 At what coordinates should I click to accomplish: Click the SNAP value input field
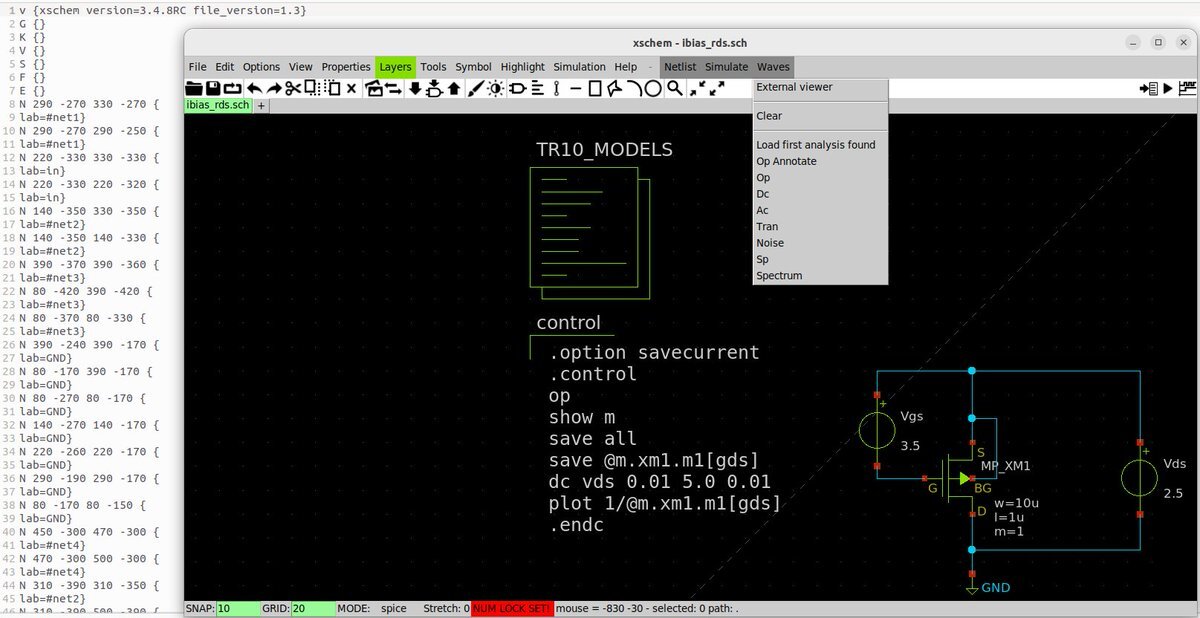[x=238, y=608]
